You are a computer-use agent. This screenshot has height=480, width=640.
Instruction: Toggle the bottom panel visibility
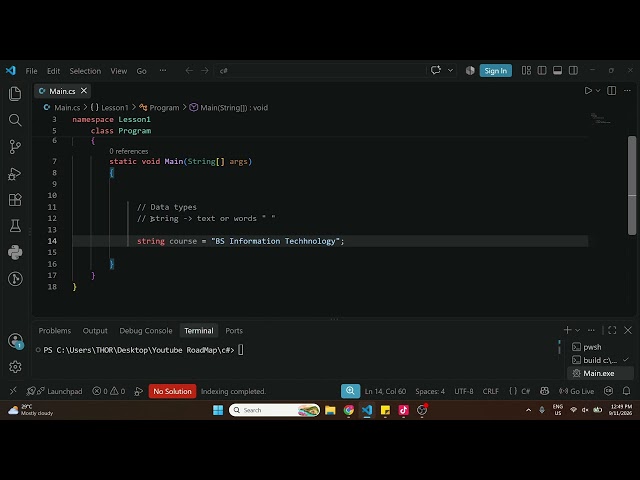tap(557, 70)
